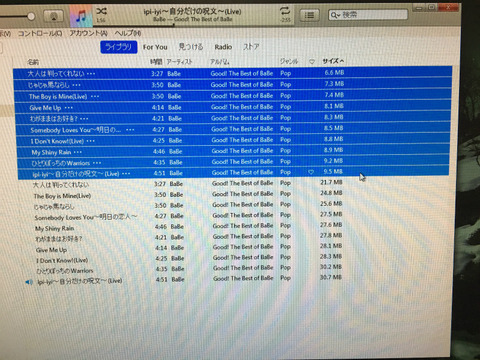Sort by the 時間 column header

pos(156,62)
